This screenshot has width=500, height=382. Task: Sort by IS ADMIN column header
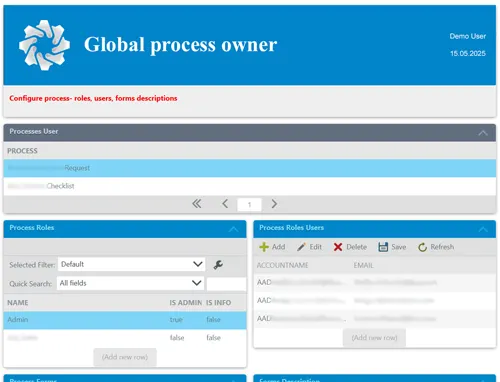point(186,303)
